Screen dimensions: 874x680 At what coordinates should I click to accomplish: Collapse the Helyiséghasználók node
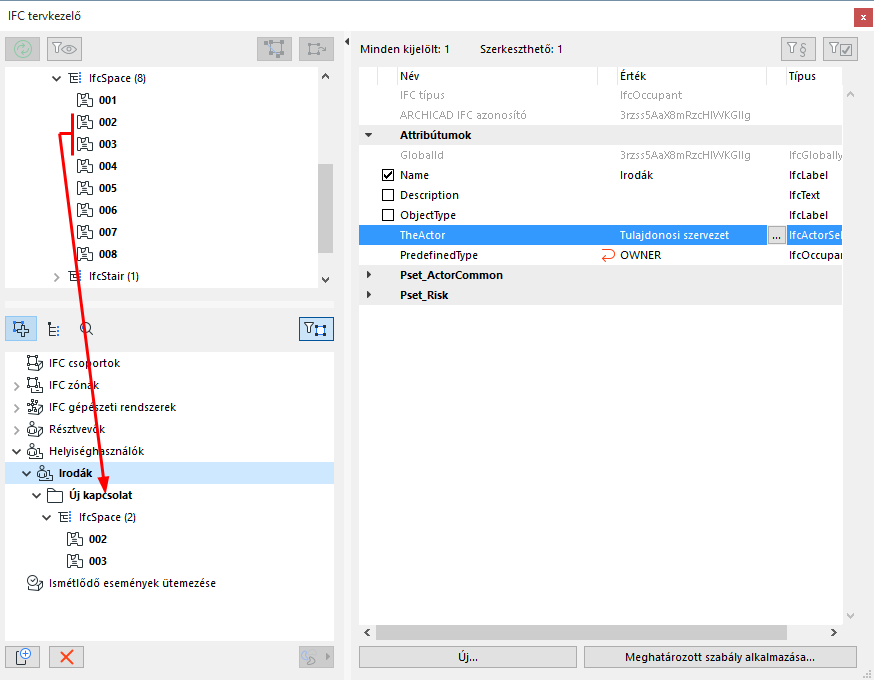click(16, 451)
